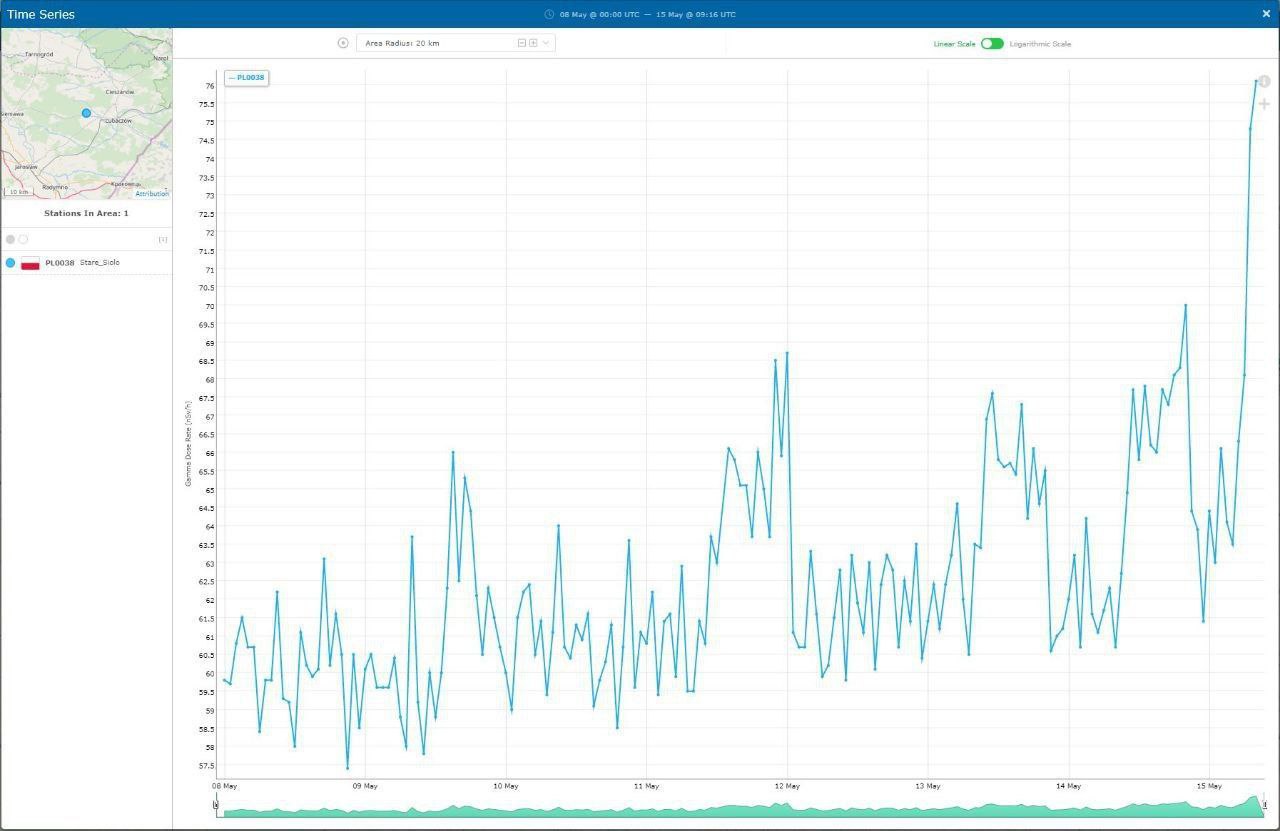The width and height of the screenshot is (1280, 831).
Task: Open the Area Radius dropdown chevron
Action: pos(546,43)
